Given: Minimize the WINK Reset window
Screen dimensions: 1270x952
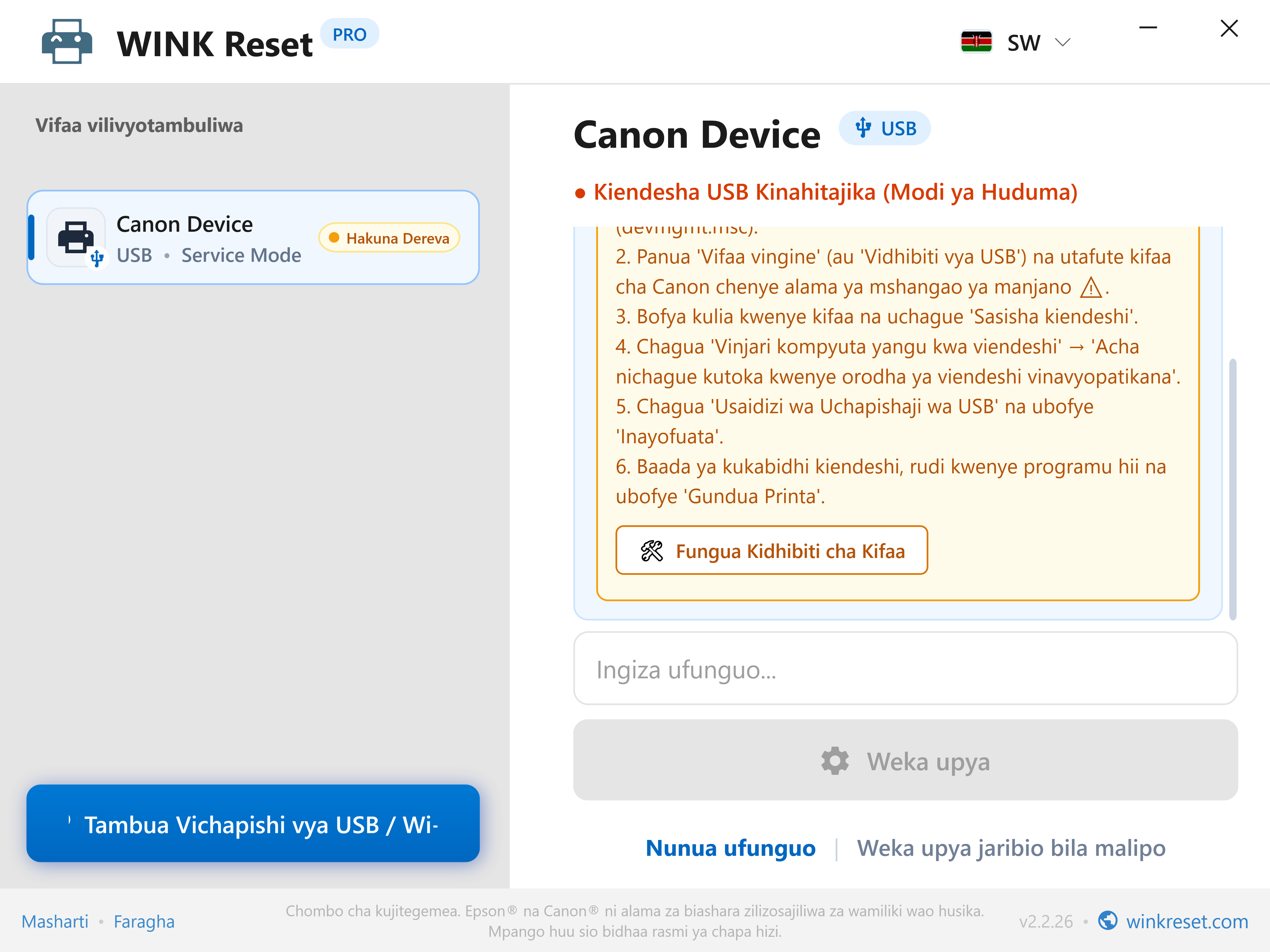Looking at the screenshot, I should point(1148,27).
